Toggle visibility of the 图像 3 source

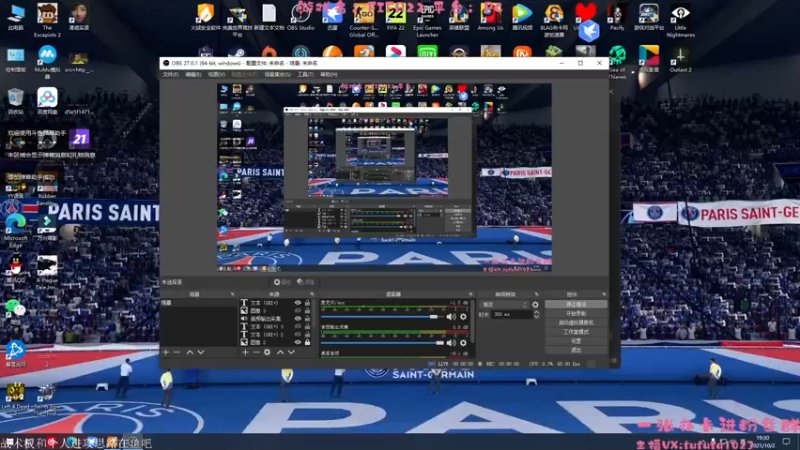coord(298,311)
